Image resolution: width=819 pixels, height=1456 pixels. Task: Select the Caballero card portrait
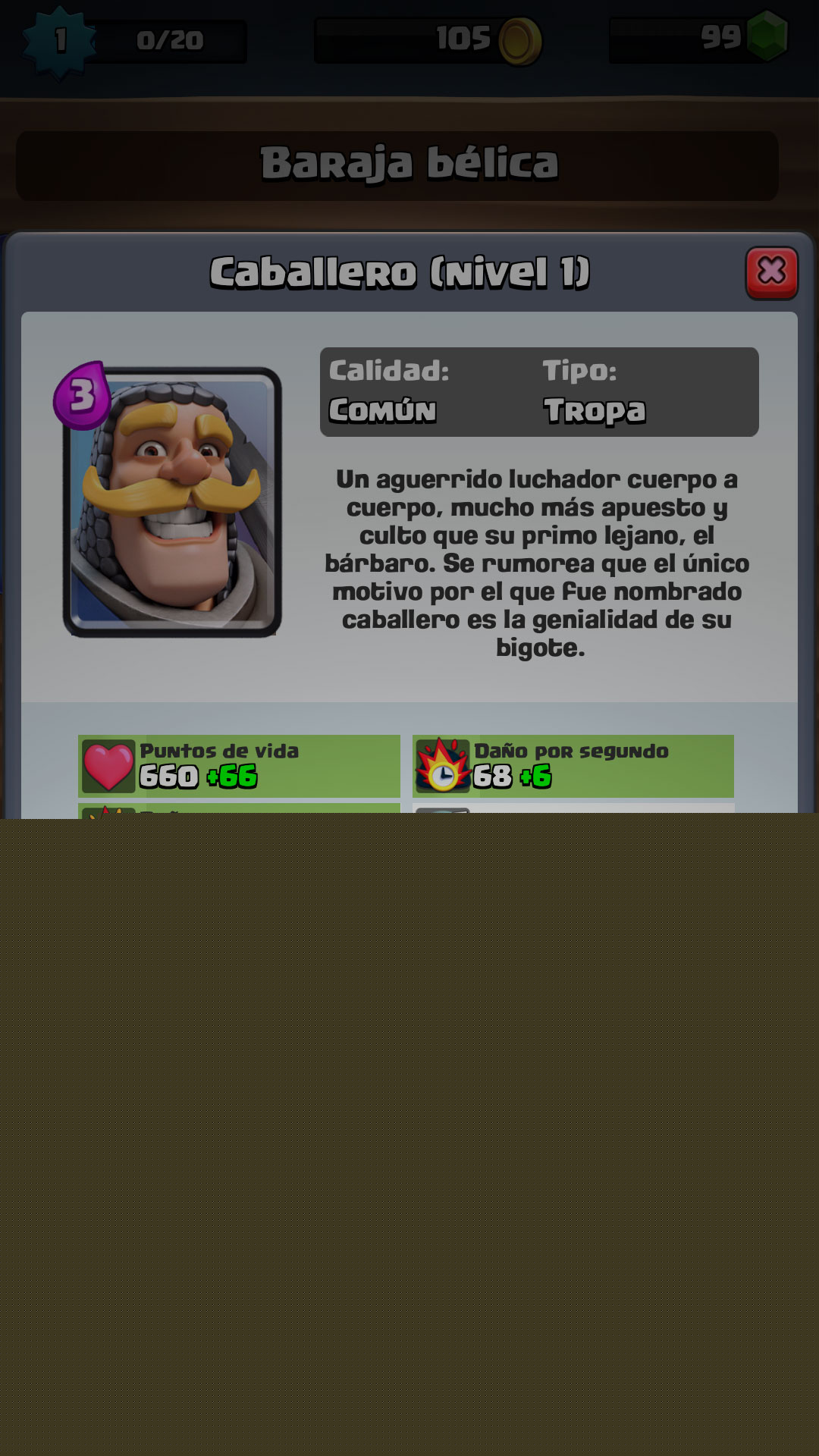pyautogui.click(x=173, y=502)
